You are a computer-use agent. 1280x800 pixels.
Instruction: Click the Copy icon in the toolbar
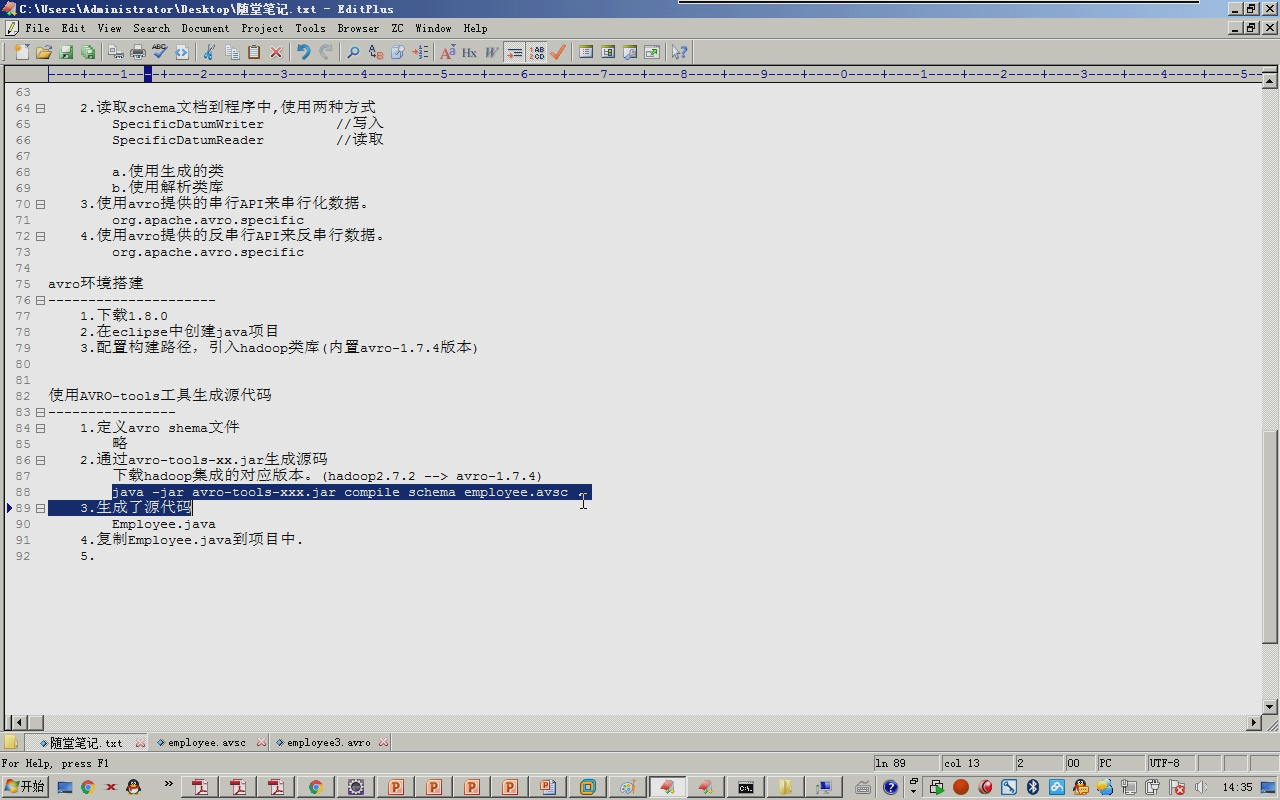coord(232,52)
